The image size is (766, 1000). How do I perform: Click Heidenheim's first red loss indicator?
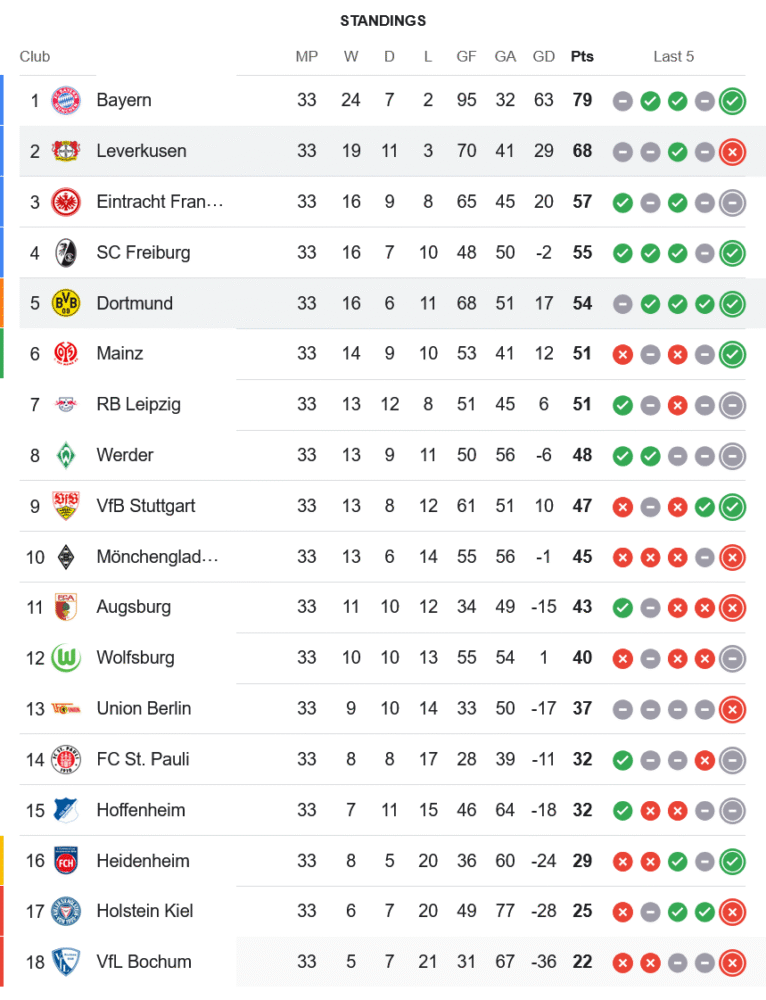coord(622,861)
